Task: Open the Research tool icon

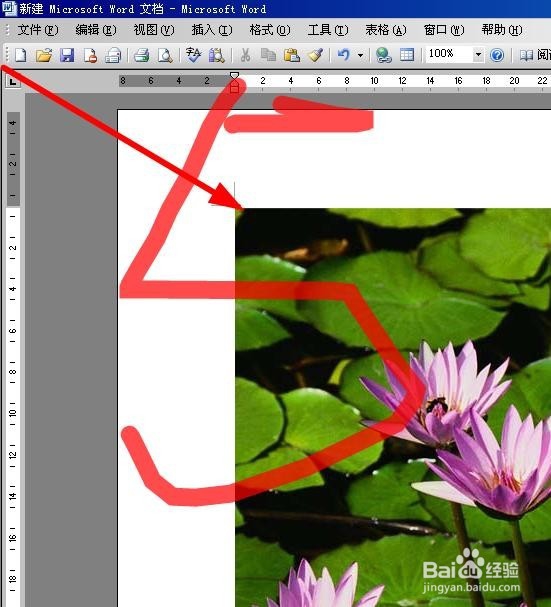Action: pos(216,55)
